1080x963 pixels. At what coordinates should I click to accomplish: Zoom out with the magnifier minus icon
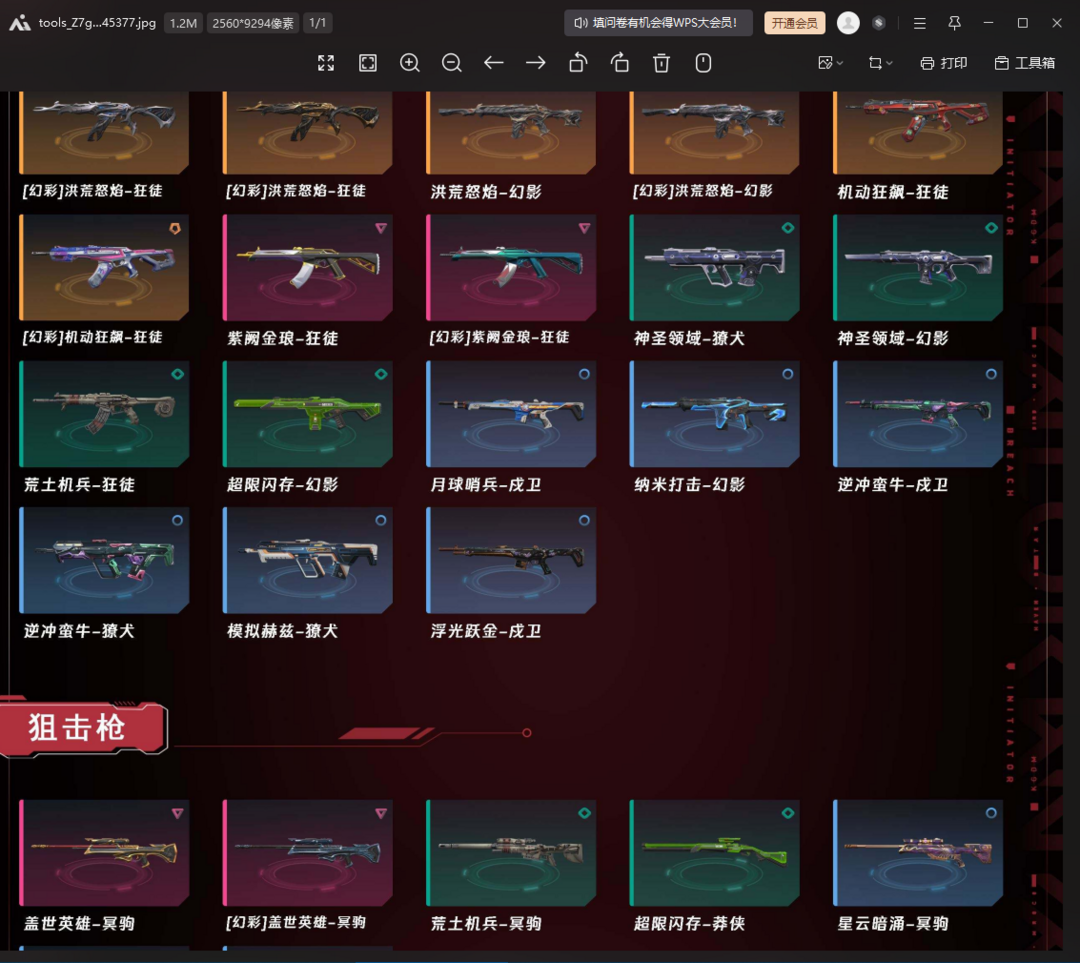click(x=452, y=63)
